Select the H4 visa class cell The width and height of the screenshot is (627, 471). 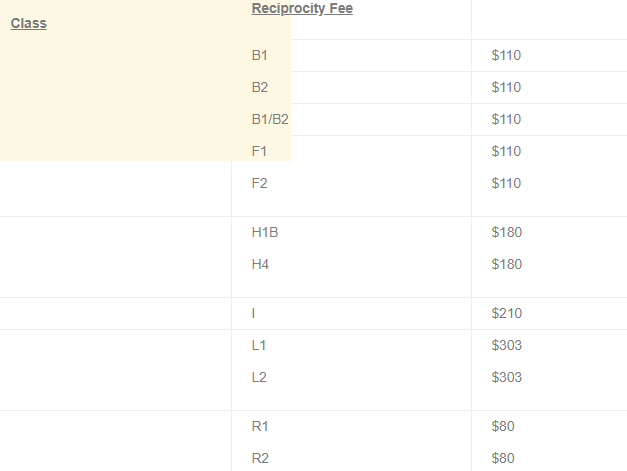[x=260, y=264]
